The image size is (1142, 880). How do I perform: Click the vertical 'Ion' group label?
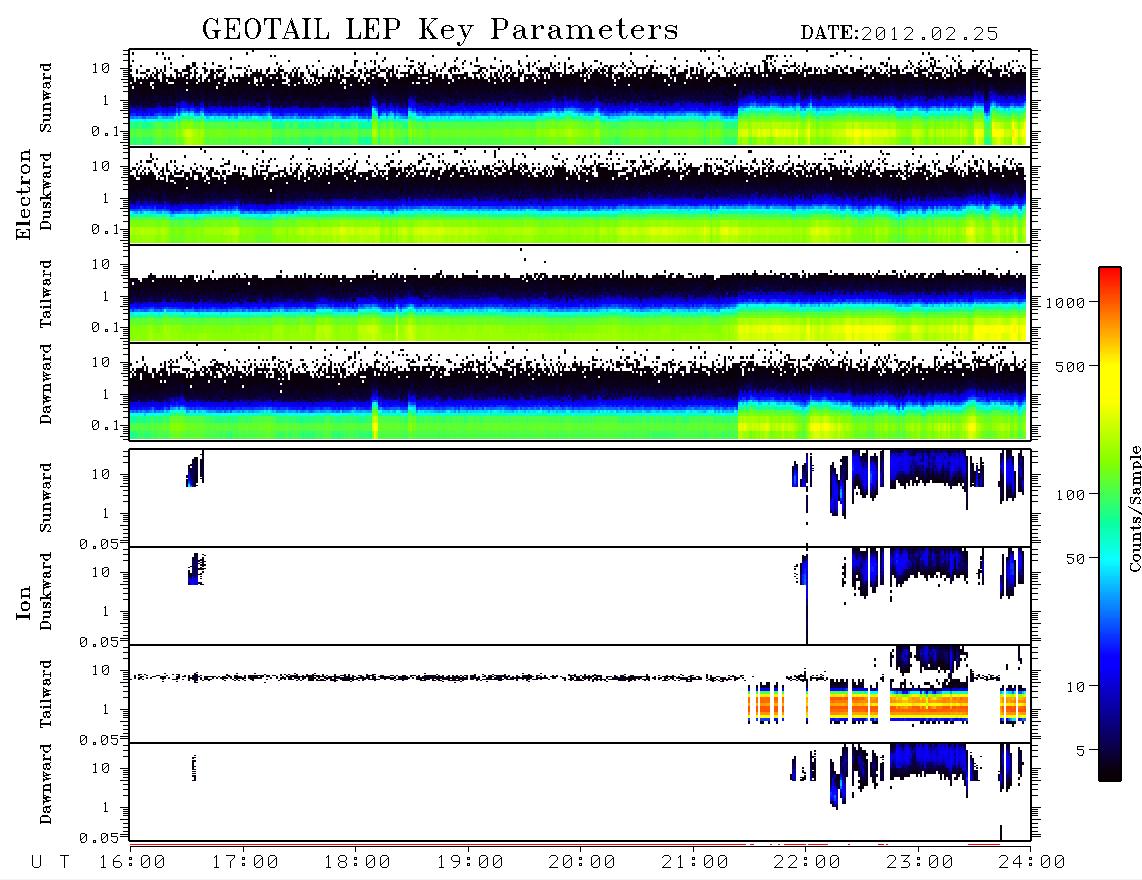click(23, 602)
